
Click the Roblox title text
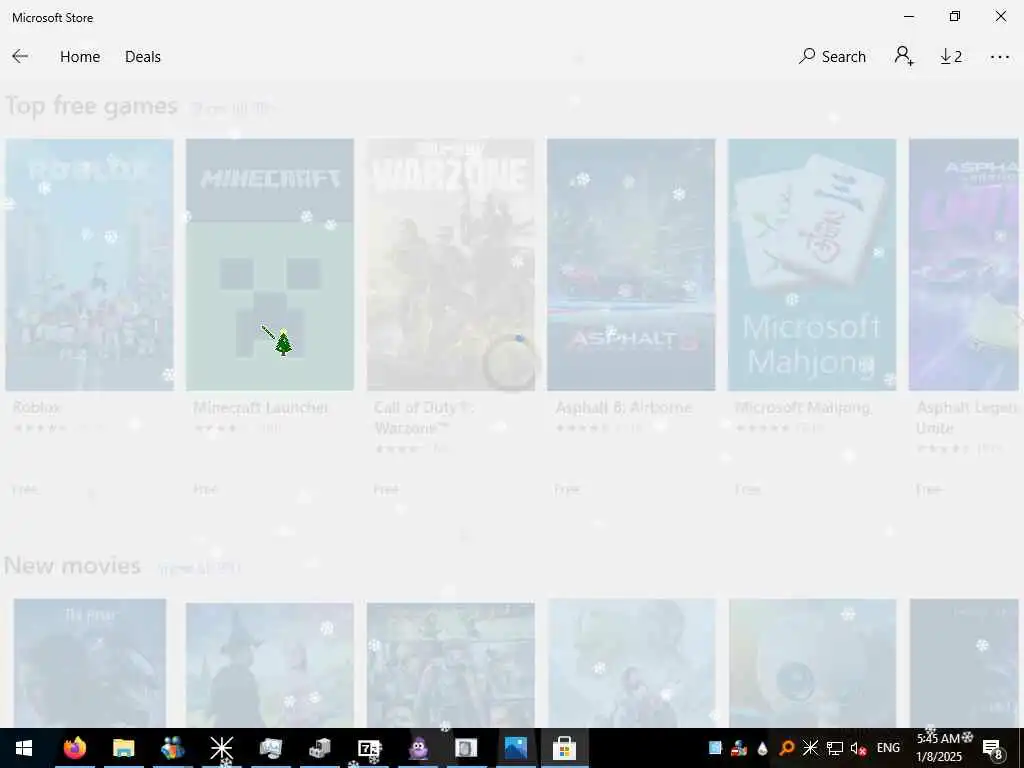point(37,408)
